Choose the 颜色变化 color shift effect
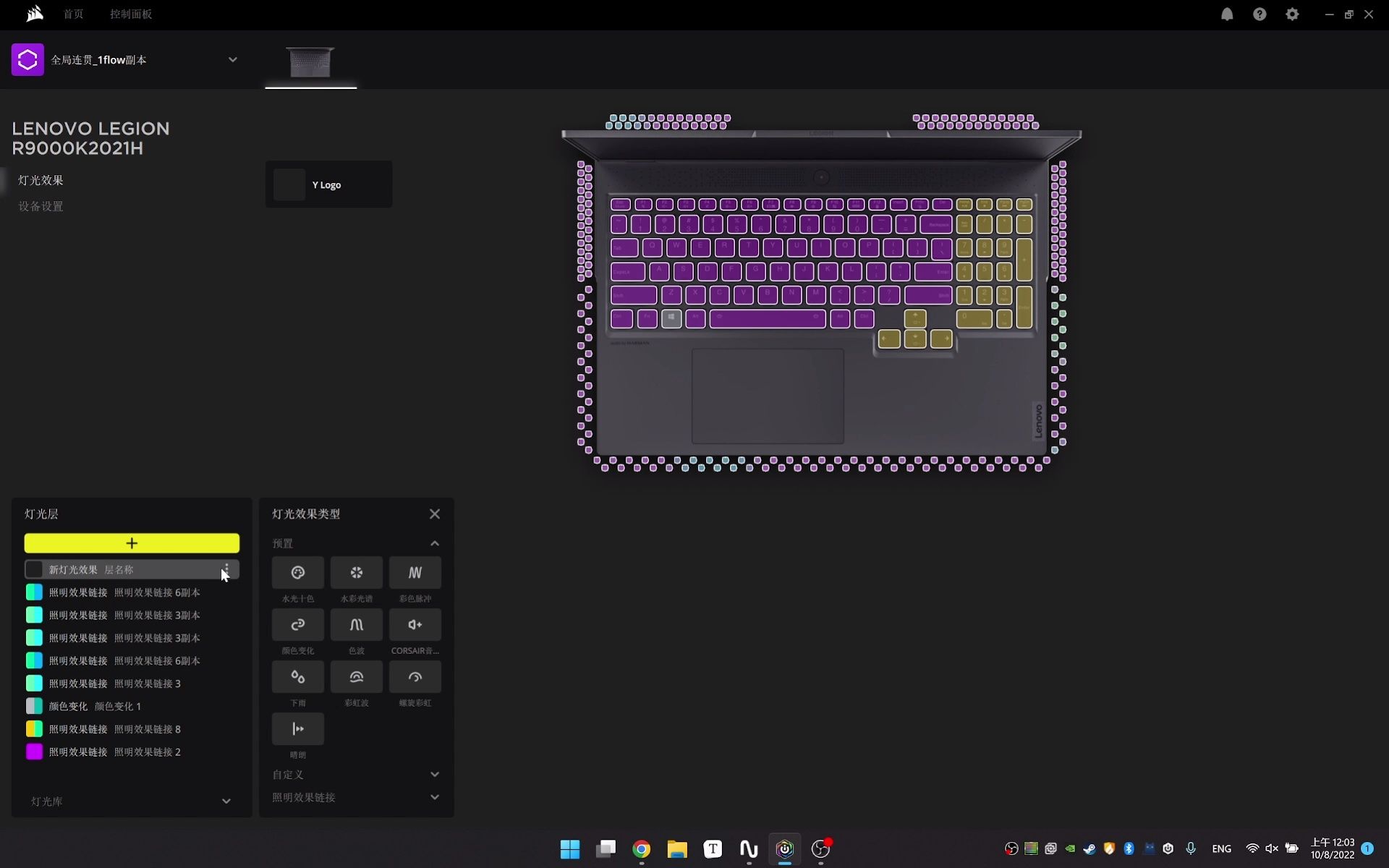 tap(297, 625)
